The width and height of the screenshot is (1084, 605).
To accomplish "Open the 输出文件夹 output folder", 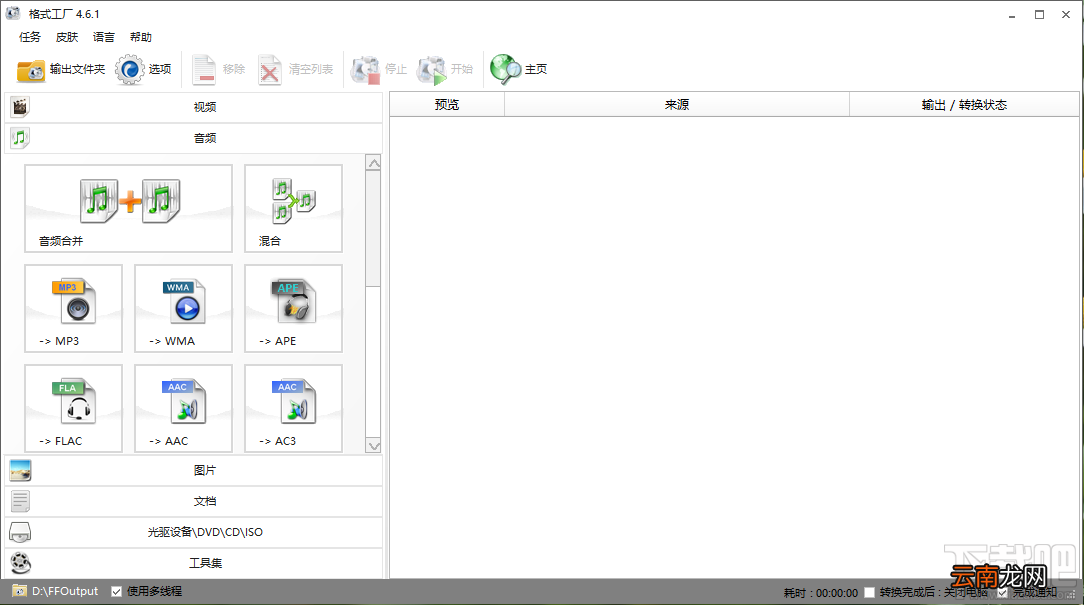I will [61, 69].
